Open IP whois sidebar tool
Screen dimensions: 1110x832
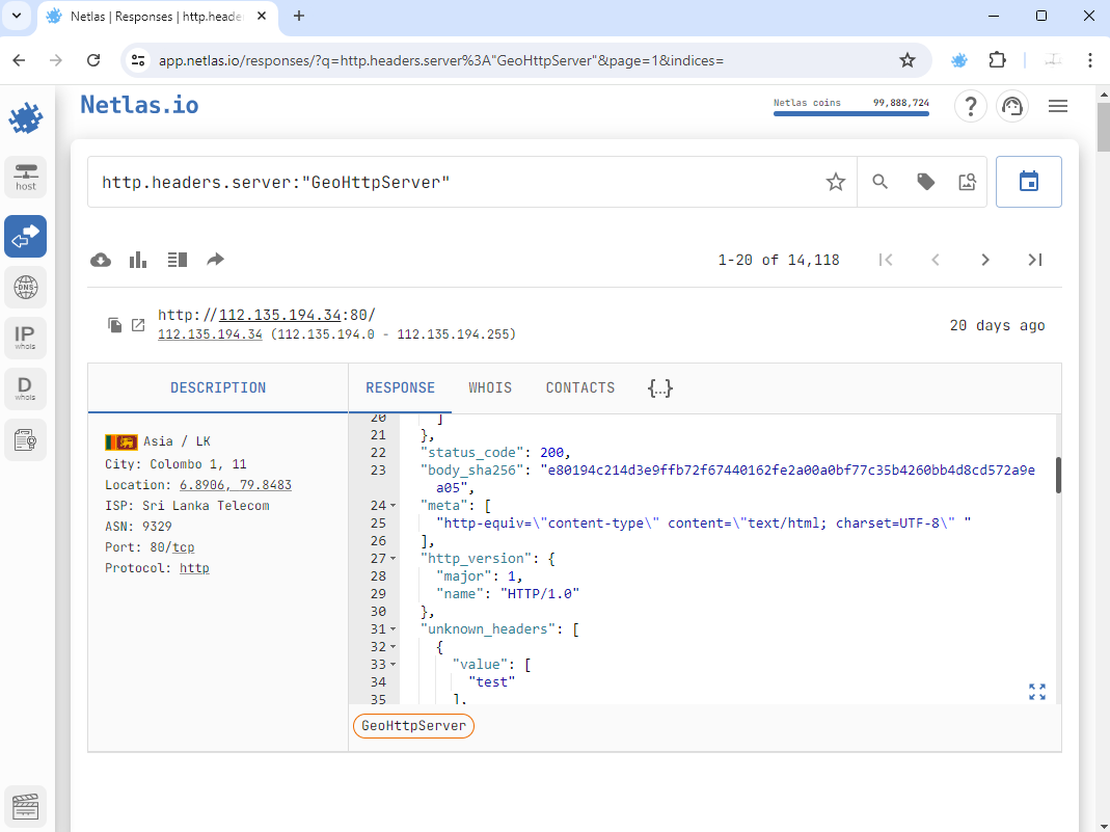tap(25, 337)
